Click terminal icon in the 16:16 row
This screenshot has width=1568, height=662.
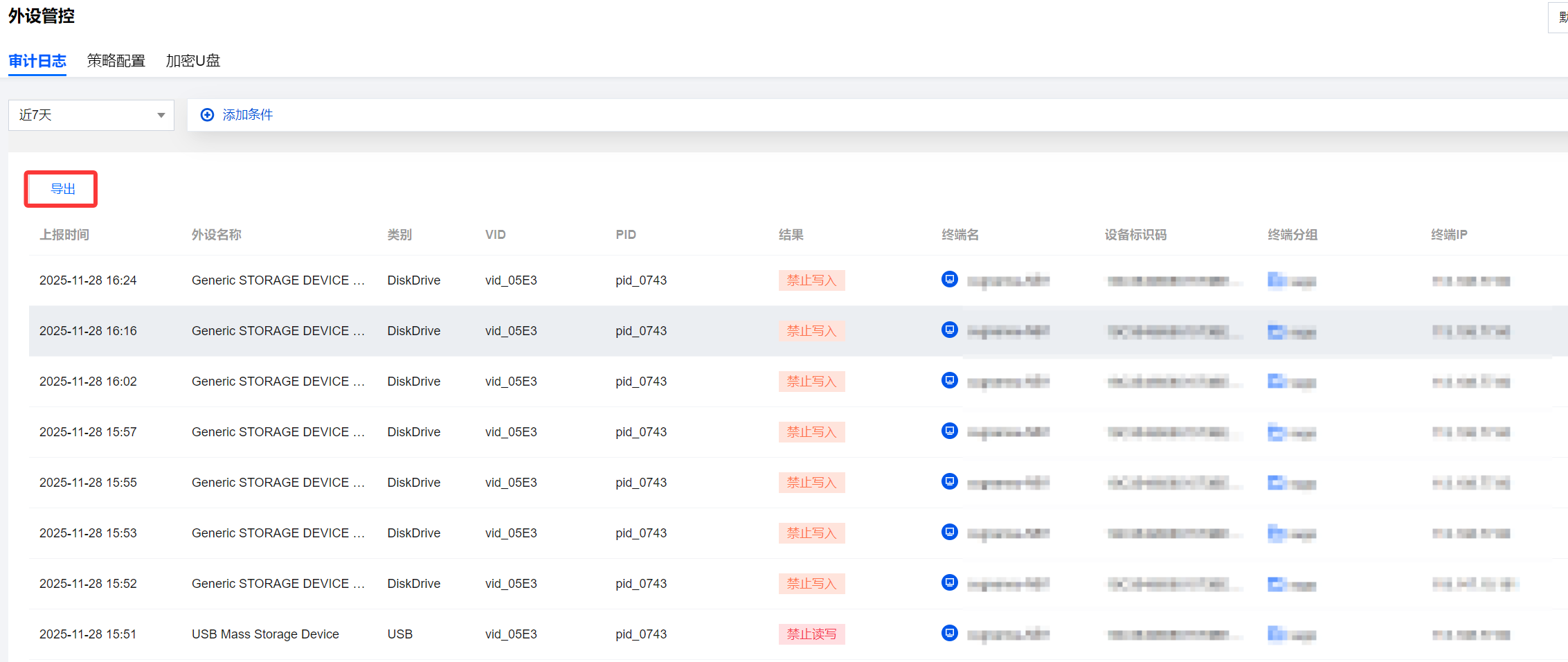coord(950,330)
